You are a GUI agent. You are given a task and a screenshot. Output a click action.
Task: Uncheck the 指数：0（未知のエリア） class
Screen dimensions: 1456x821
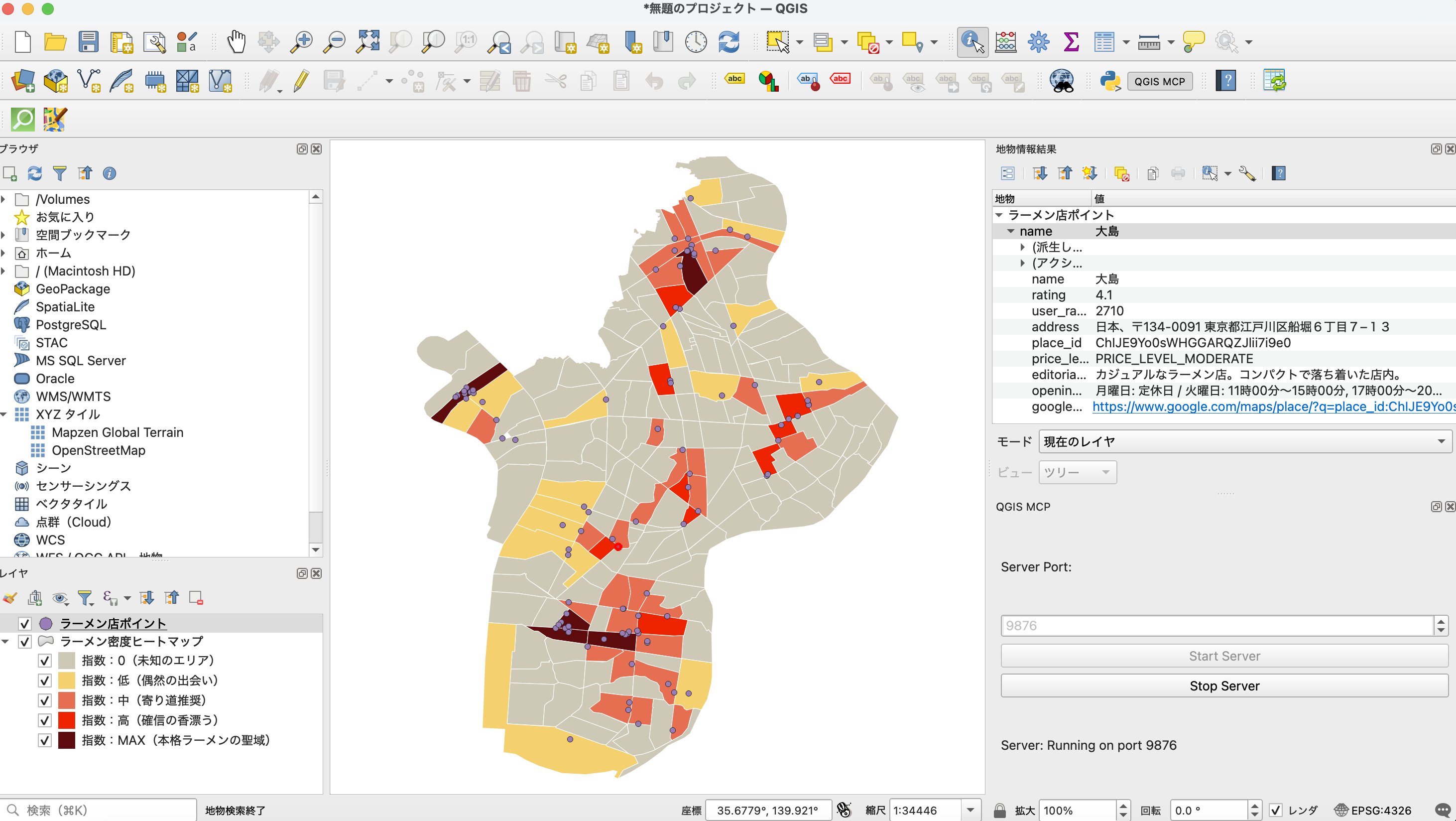point(45,660)
